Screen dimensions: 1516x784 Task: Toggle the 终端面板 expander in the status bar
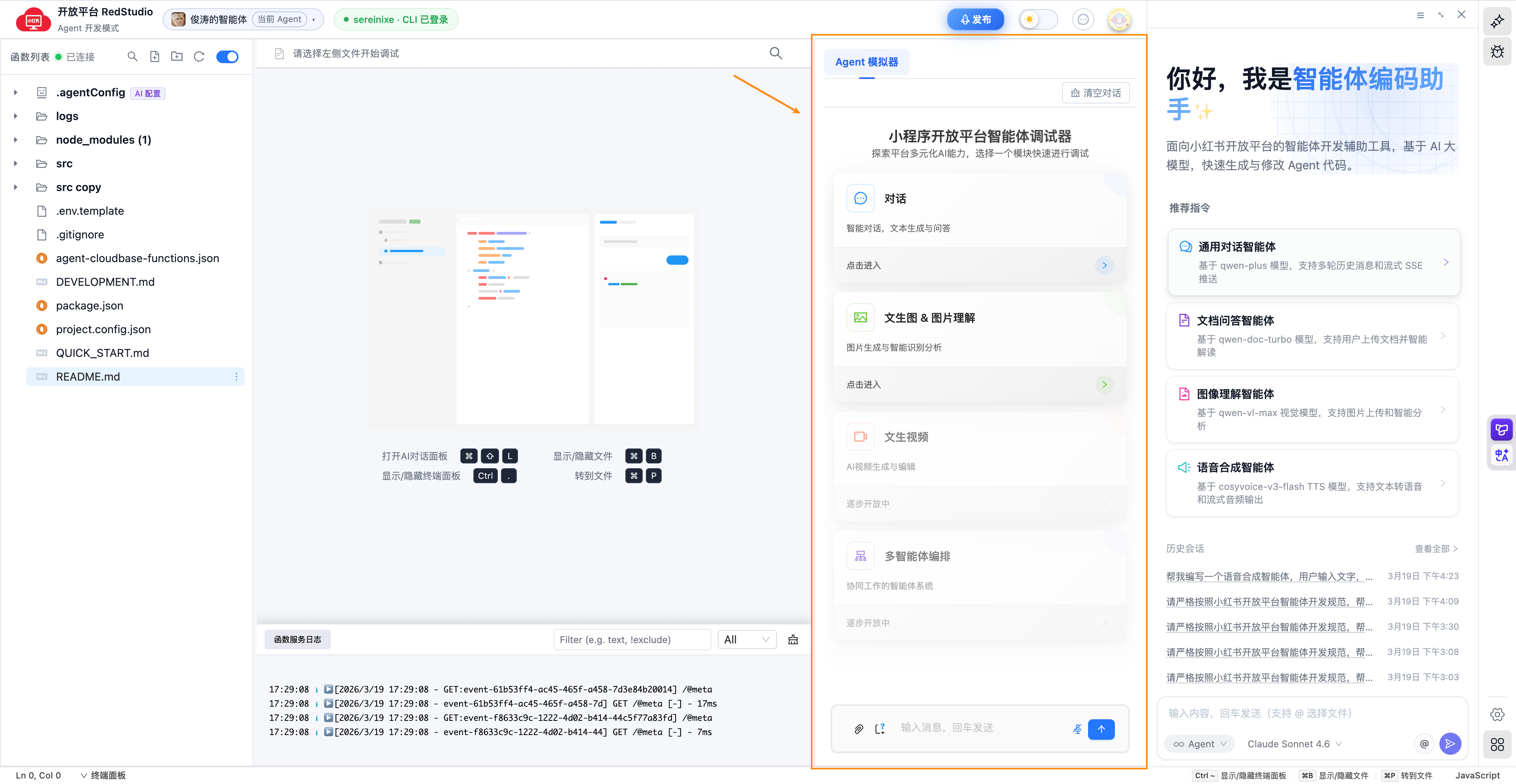tap(103, 776)
